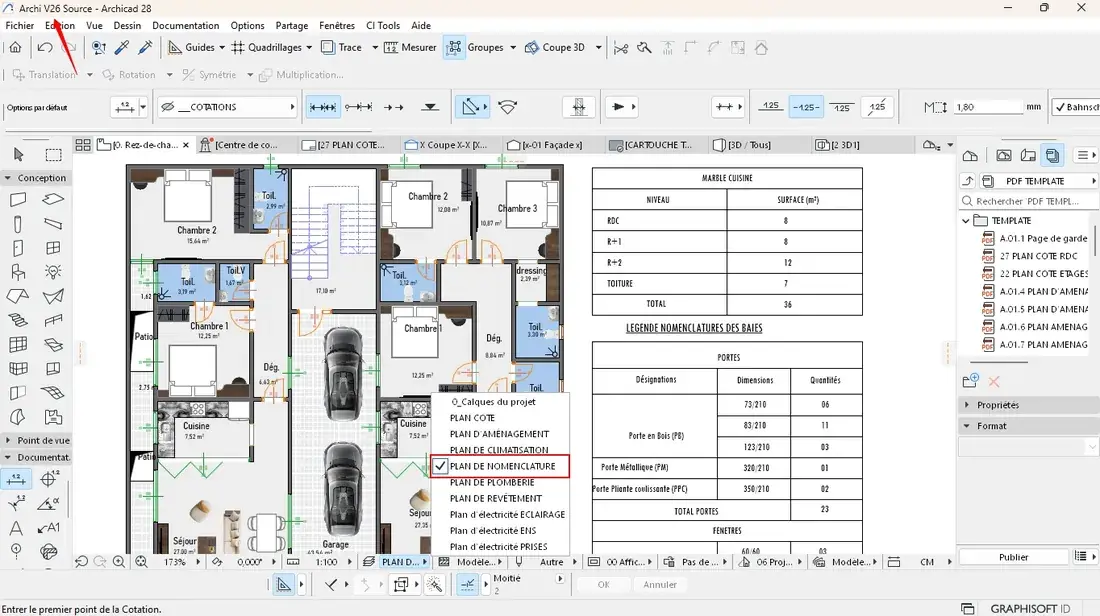Open the Fichier menu
The width and height of the screenshot is (1100, 616).
(20, 25)
